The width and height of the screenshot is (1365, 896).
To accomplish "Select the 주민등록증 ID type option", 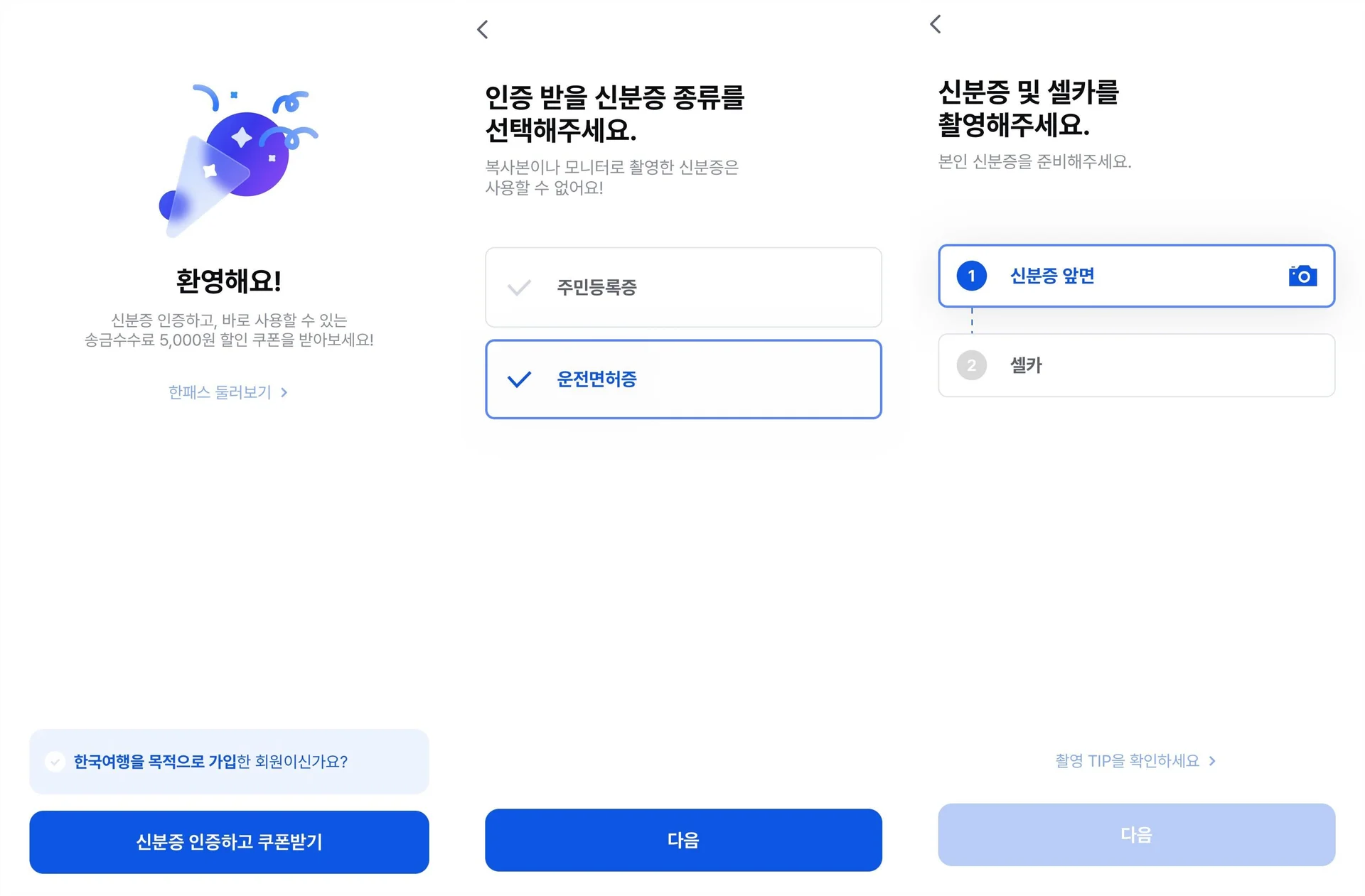I will pos(682,287).
